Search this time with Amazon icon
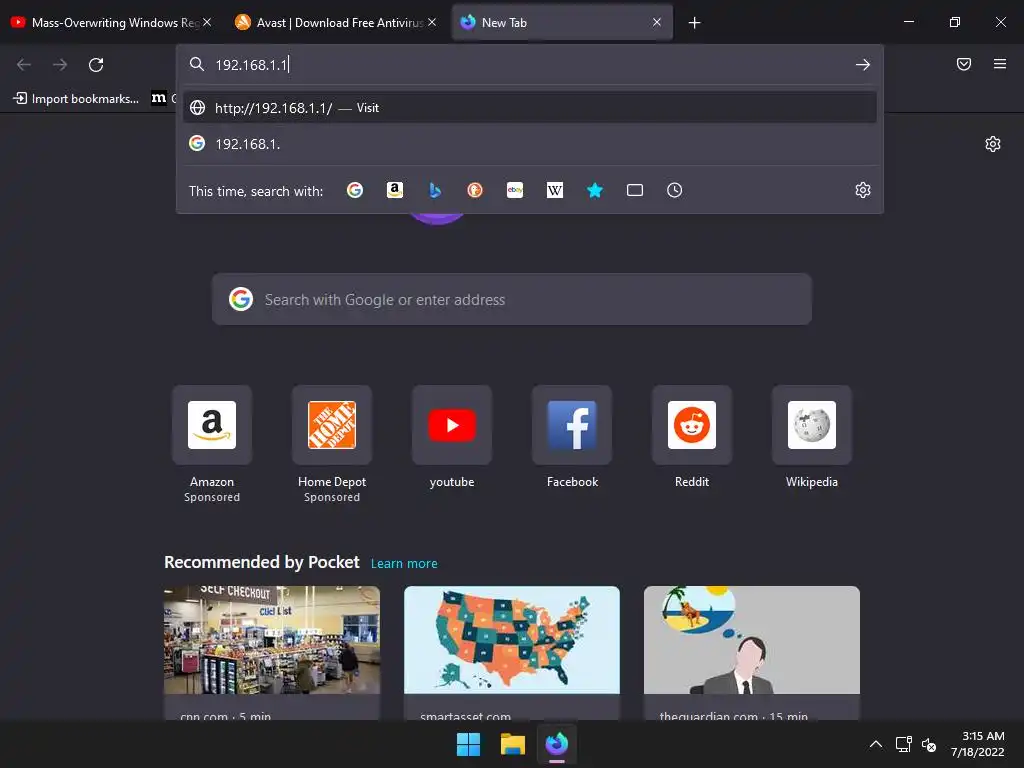 (x=394, y=190)
